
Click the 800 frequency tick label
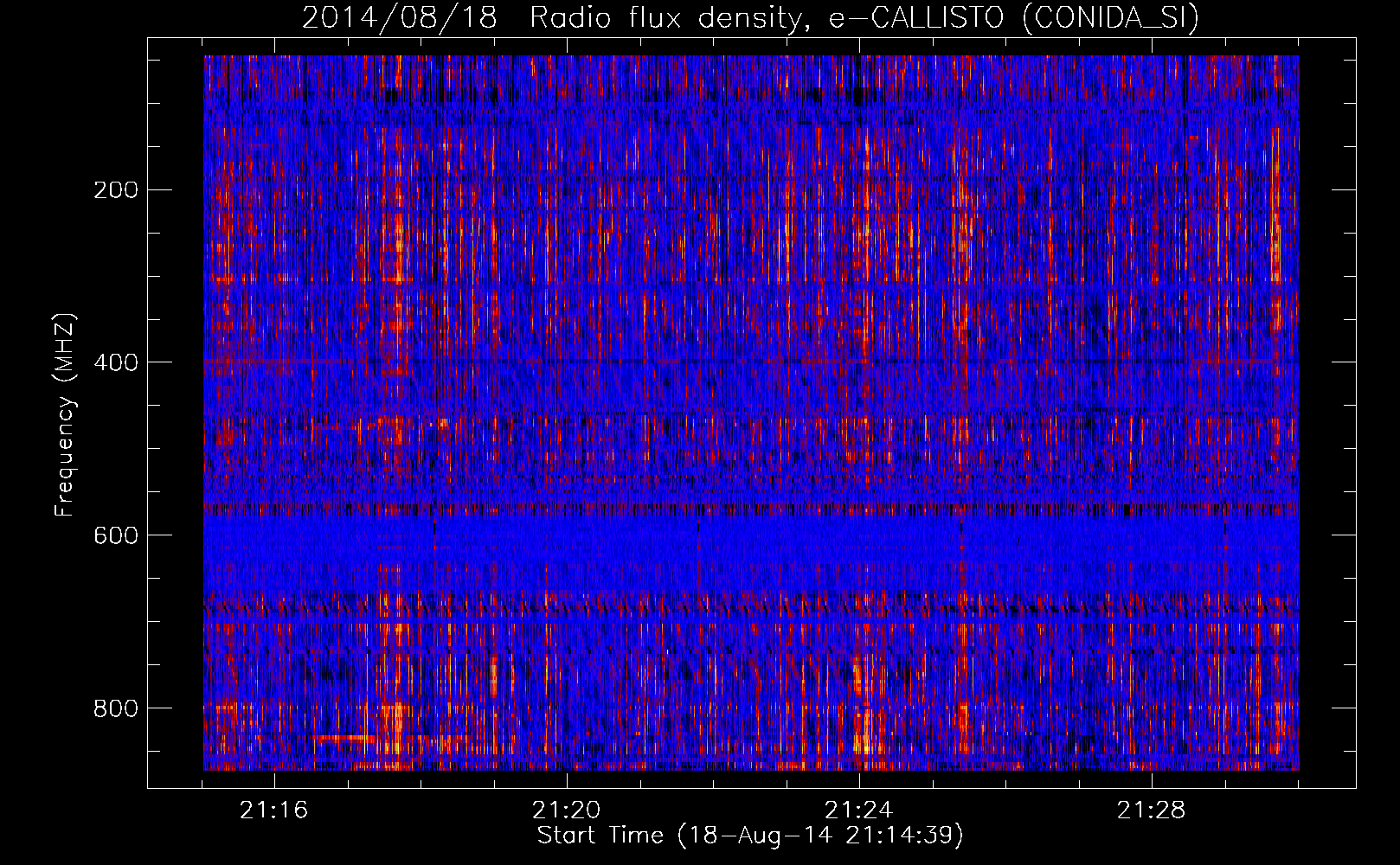(x=116, y=708)
